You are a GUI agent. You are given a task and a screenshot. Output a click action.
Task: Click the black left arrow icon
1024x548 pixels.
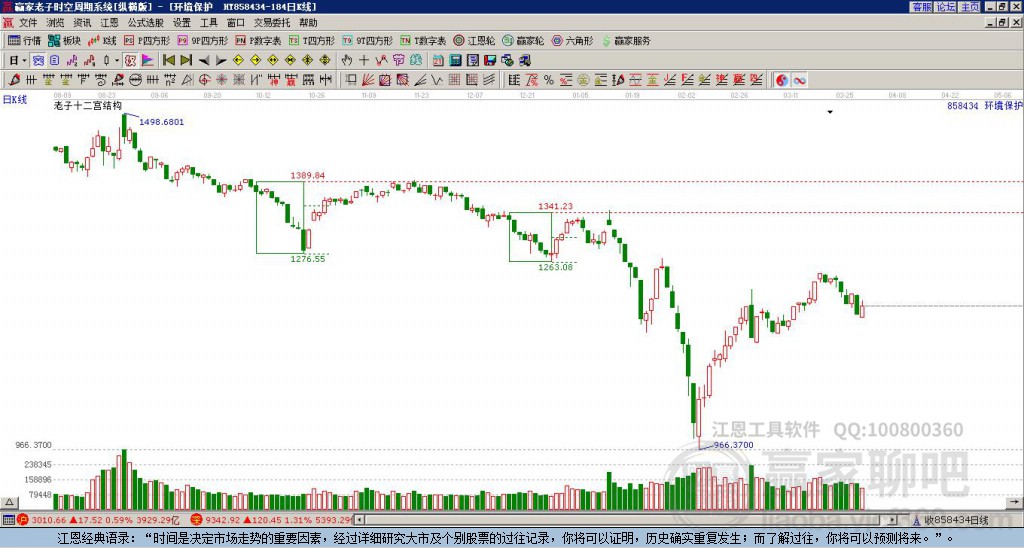point(204,60)
